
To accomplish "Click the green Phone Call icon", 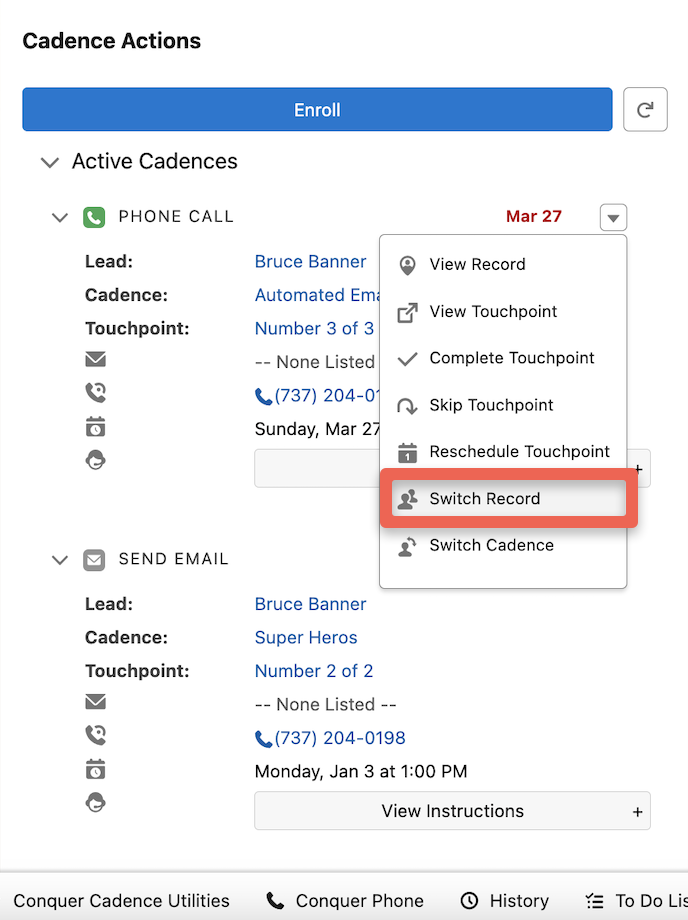I will click(x=94, y=217).
